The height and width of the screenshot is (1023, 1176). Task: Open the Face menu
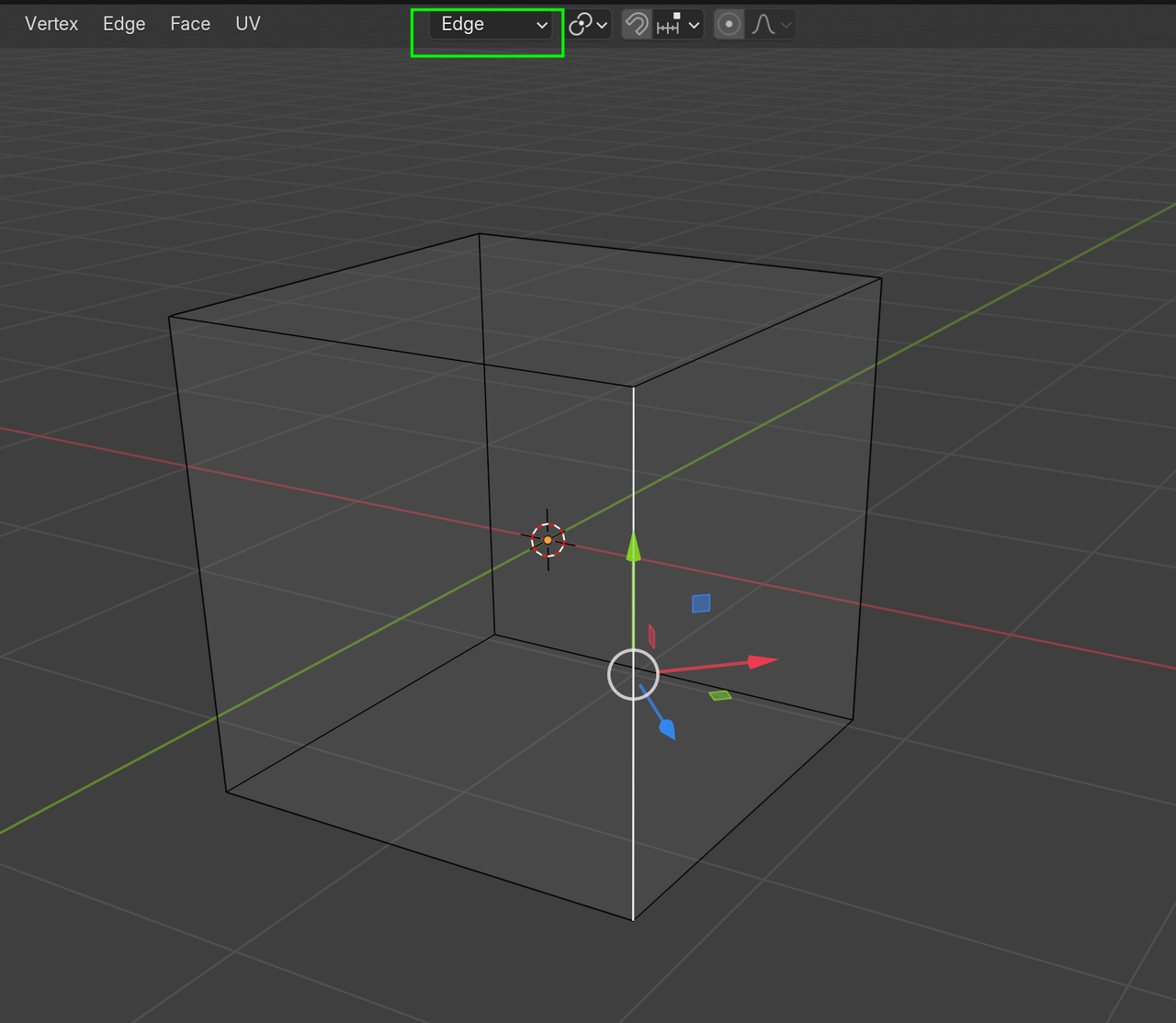coord(190,24)
